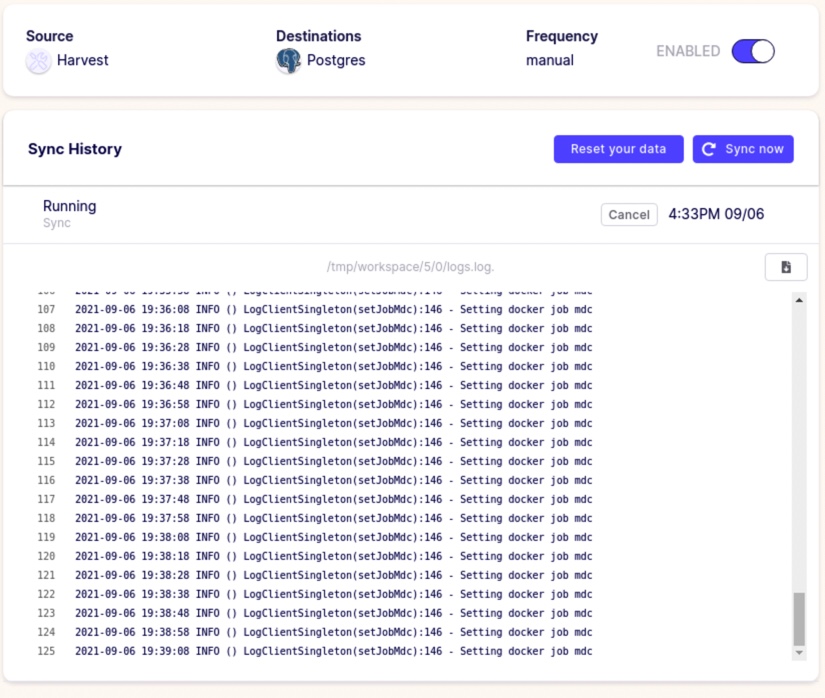Start a sync with Sync now
This screenshot has width=825, height=698.
(x=743, y=149)
